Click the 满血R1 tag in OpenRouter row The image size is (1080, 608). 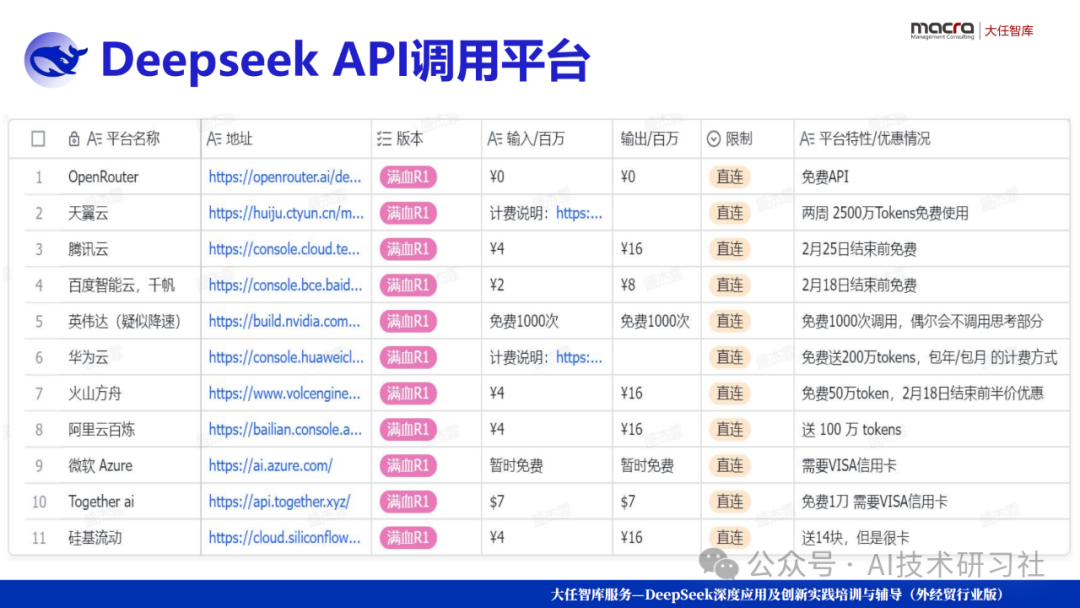pos(408,177)
